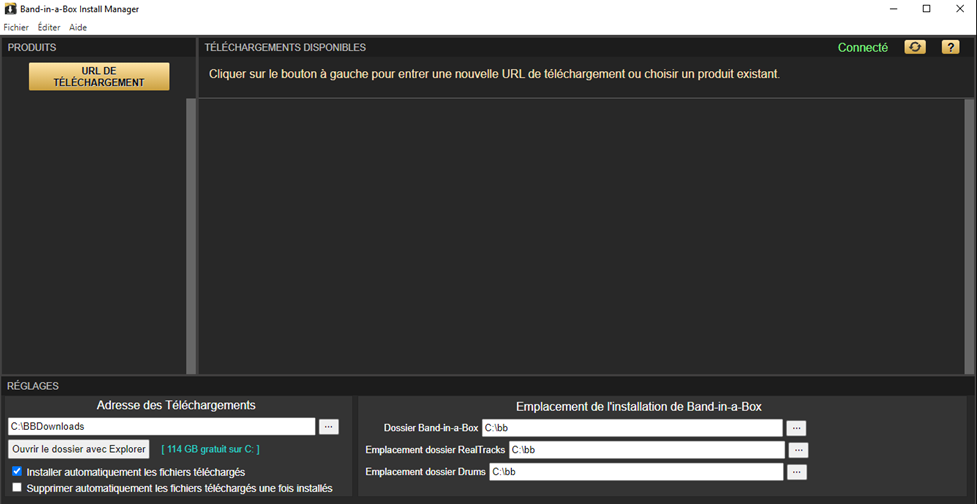Click the Adresse des Téléchargements heading
Image resolution: width=977 pixels, height=504 pixels.
(x=176, y=405)
